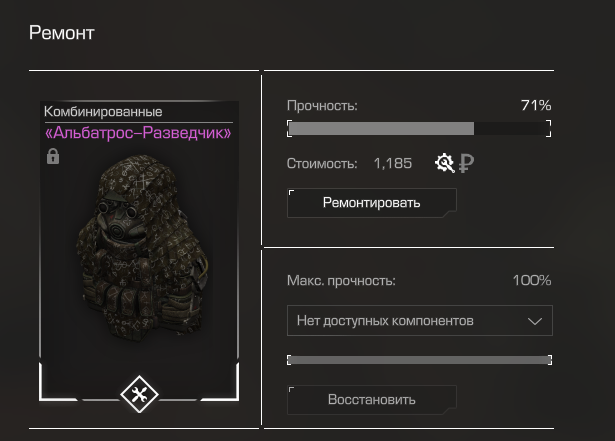Select the Альбатрос-Разведчик armor suit image
Image resolution: width=615 pixels, height=441 pixels.
point(142,247)
